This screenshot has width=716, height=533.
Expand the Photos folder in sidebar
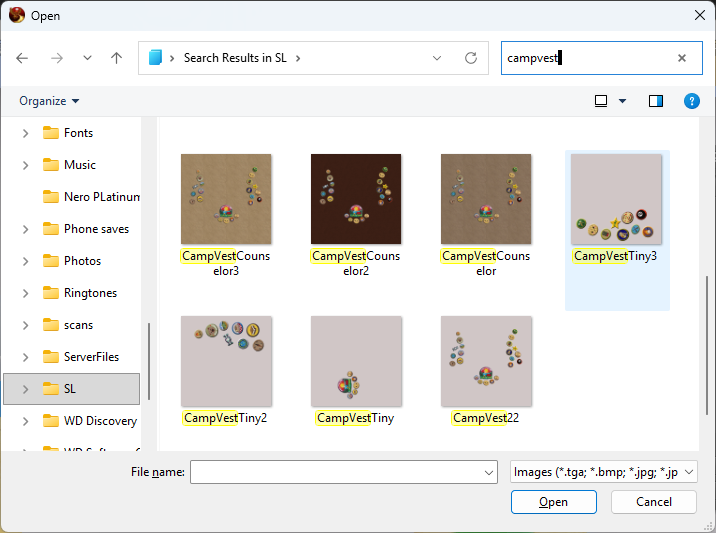(25, 261)
